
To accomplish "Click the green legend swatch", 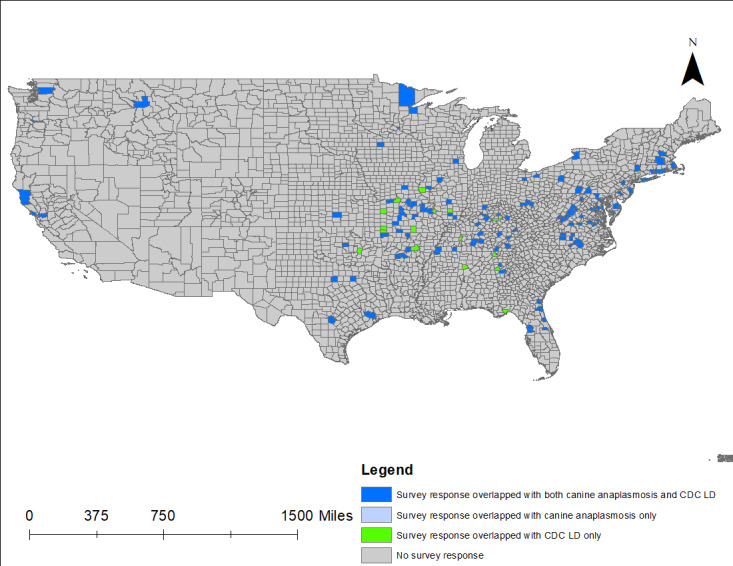I will 376,535.
